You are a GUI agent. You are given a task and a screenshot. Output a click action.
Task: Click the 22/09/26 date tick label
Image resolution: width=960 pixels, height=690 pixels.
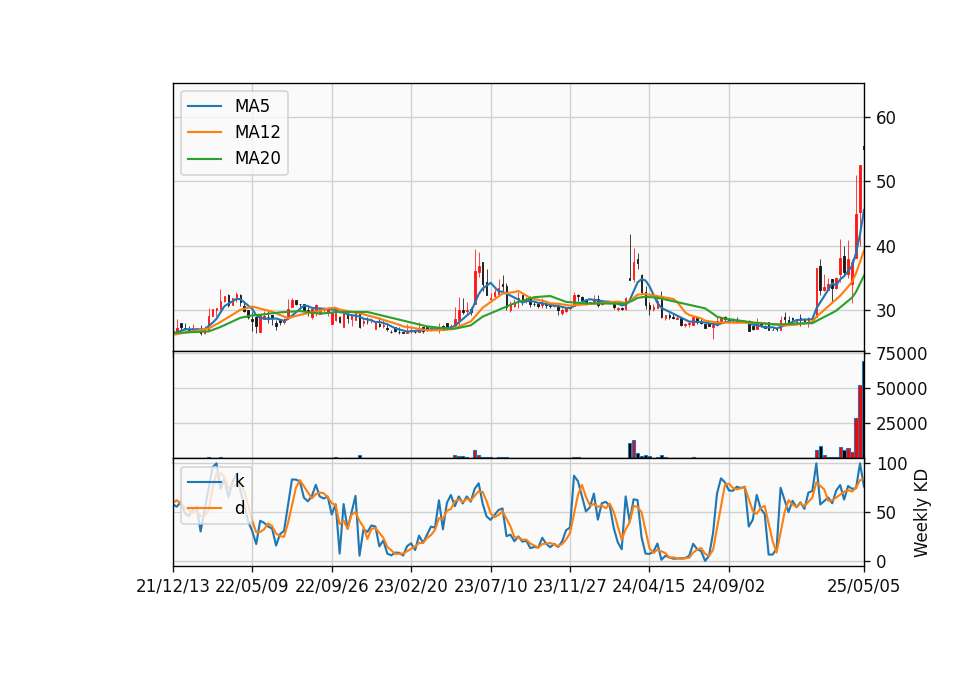[332, 586]
